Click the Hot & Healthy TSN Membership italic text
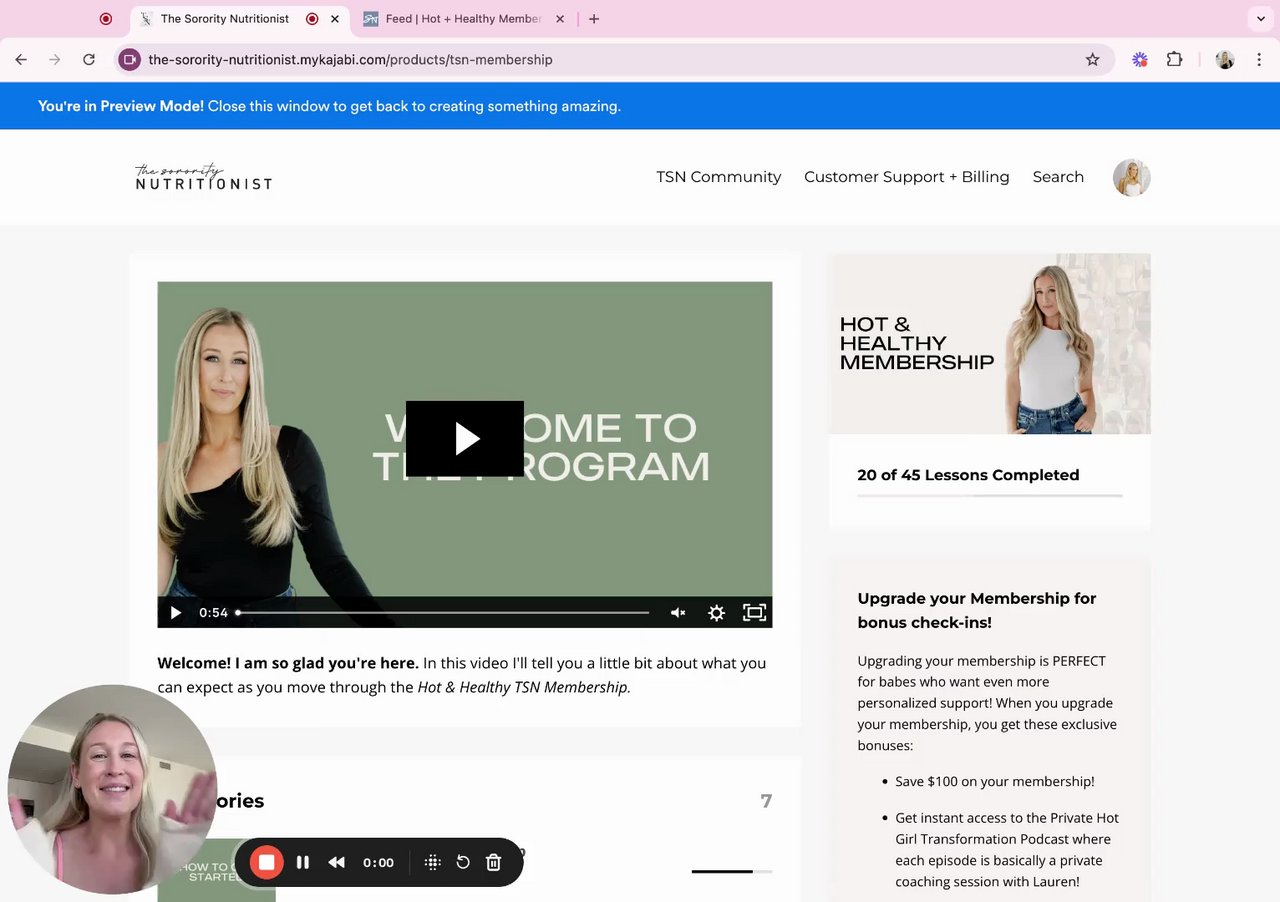The image size is (1280, 902). click(524, 687)
